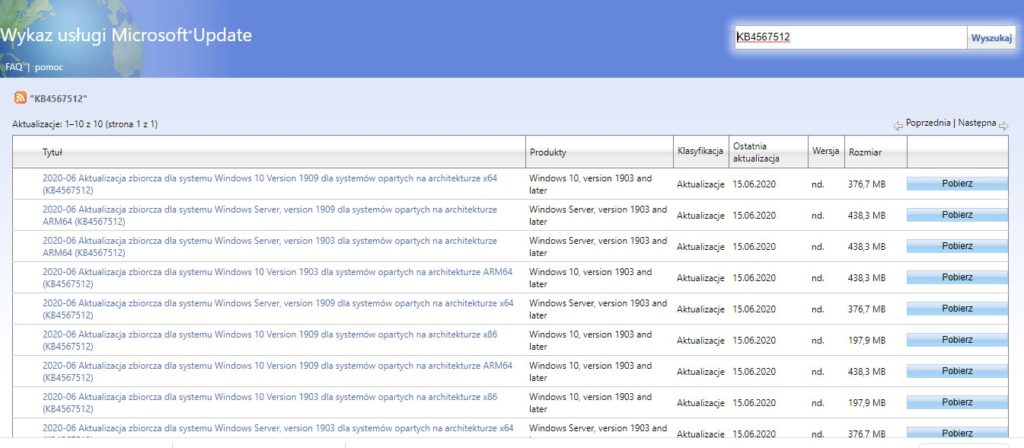
Task: Pobierz the Windows 10 1909 x86 update
Action: coord(957,340)
